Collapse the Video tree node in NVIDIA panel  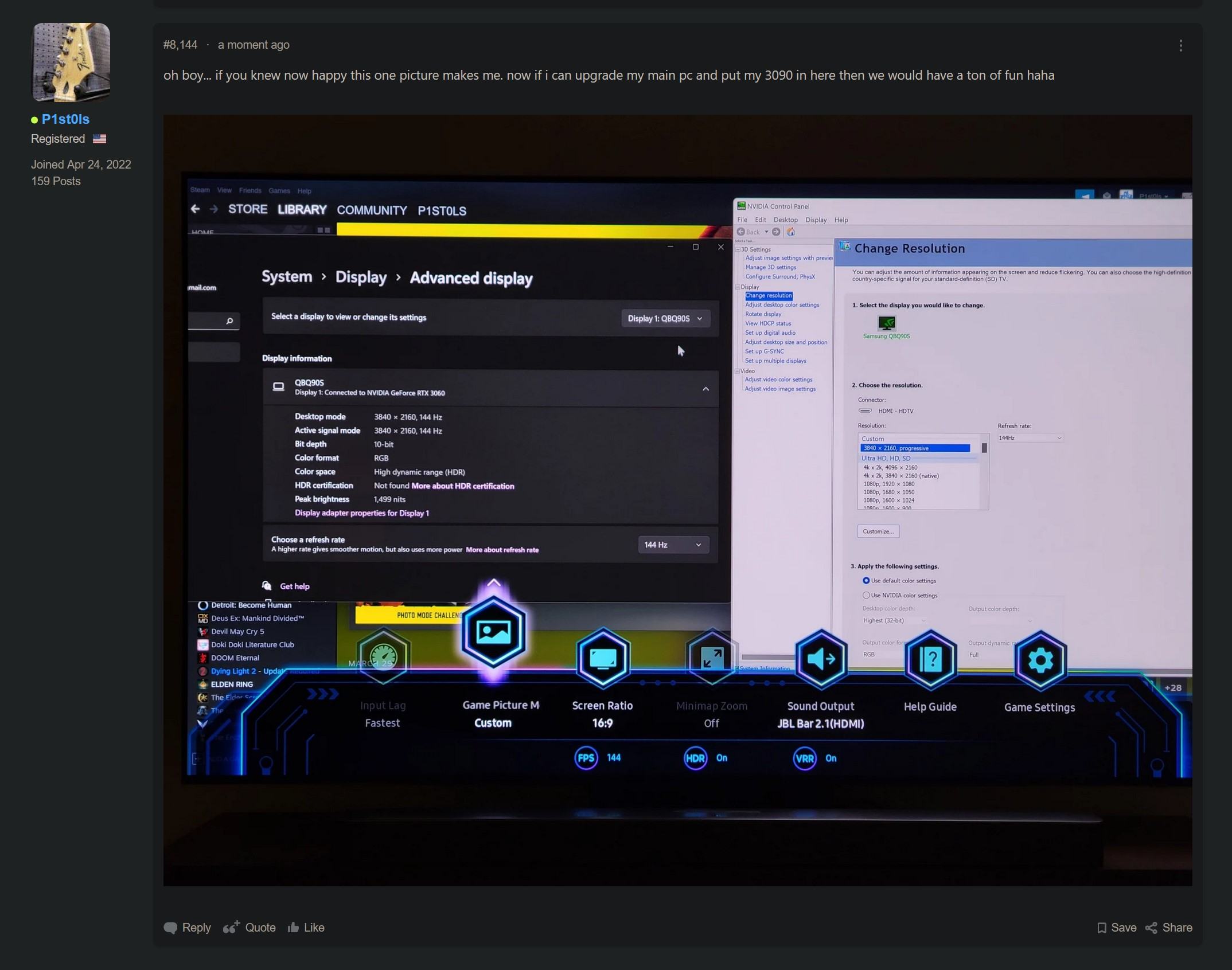738,371
